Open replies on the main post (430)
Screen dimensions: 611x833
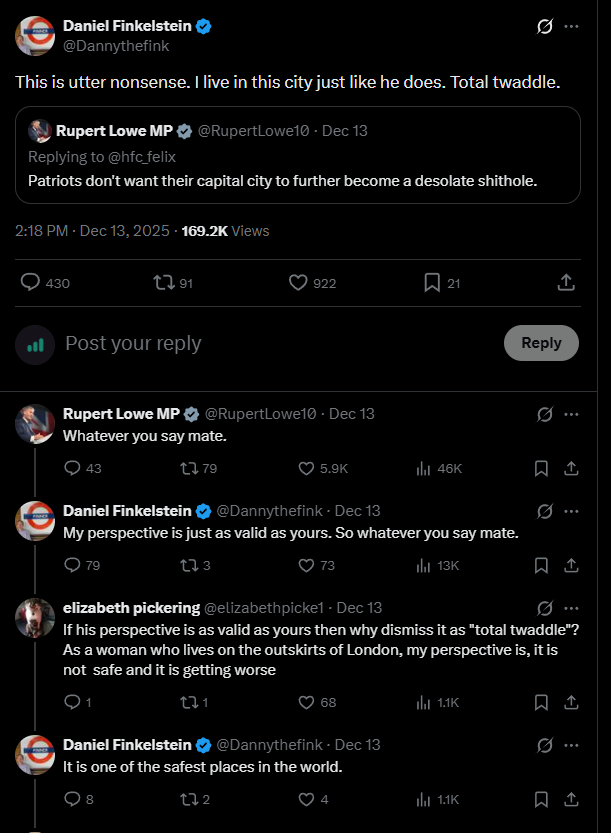[31, 283]
